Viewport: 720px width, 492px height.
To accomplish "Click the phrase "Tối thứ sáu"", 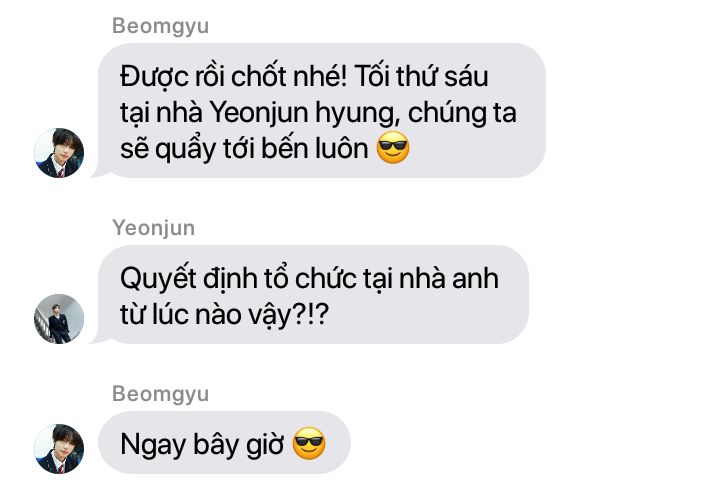I will pos(421,76).
